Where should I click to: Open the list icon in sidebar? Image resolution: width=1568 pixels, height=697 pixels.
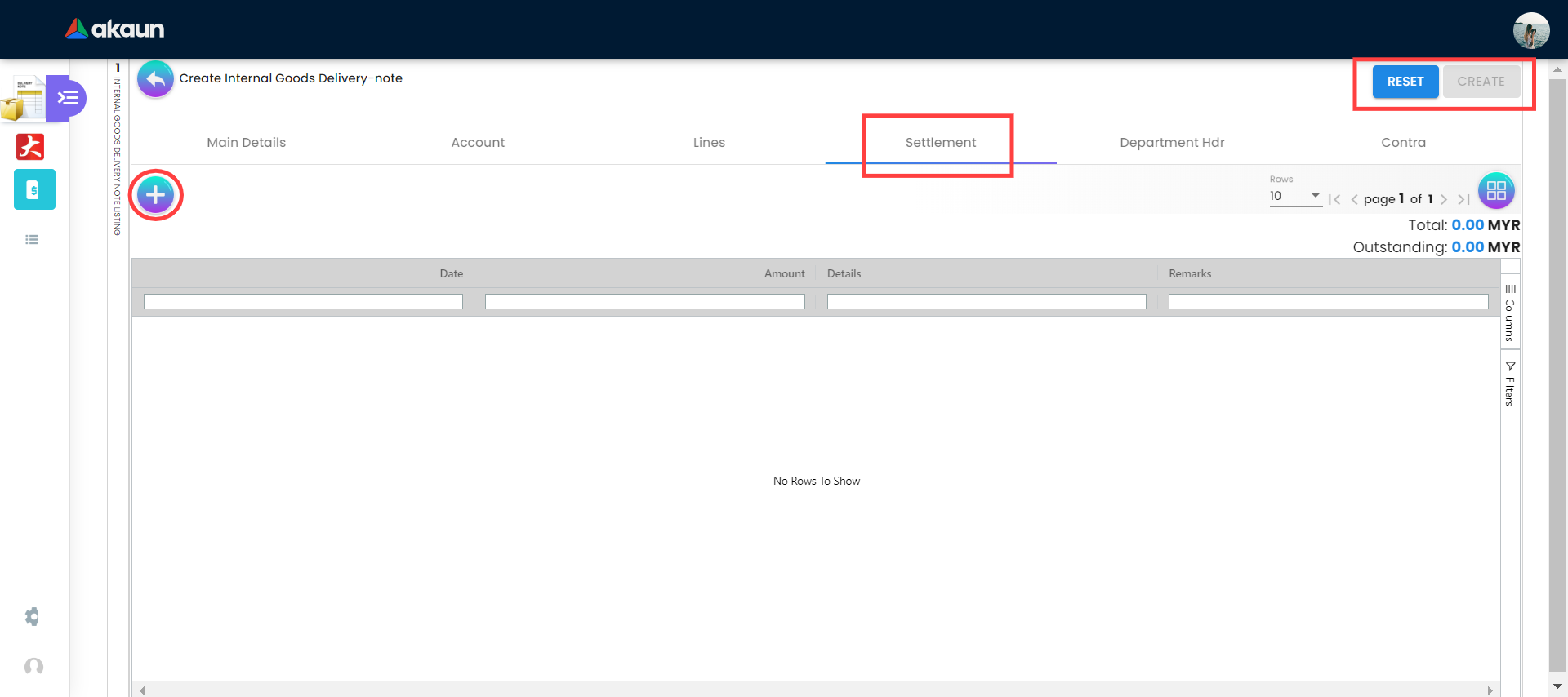[32, 240]
